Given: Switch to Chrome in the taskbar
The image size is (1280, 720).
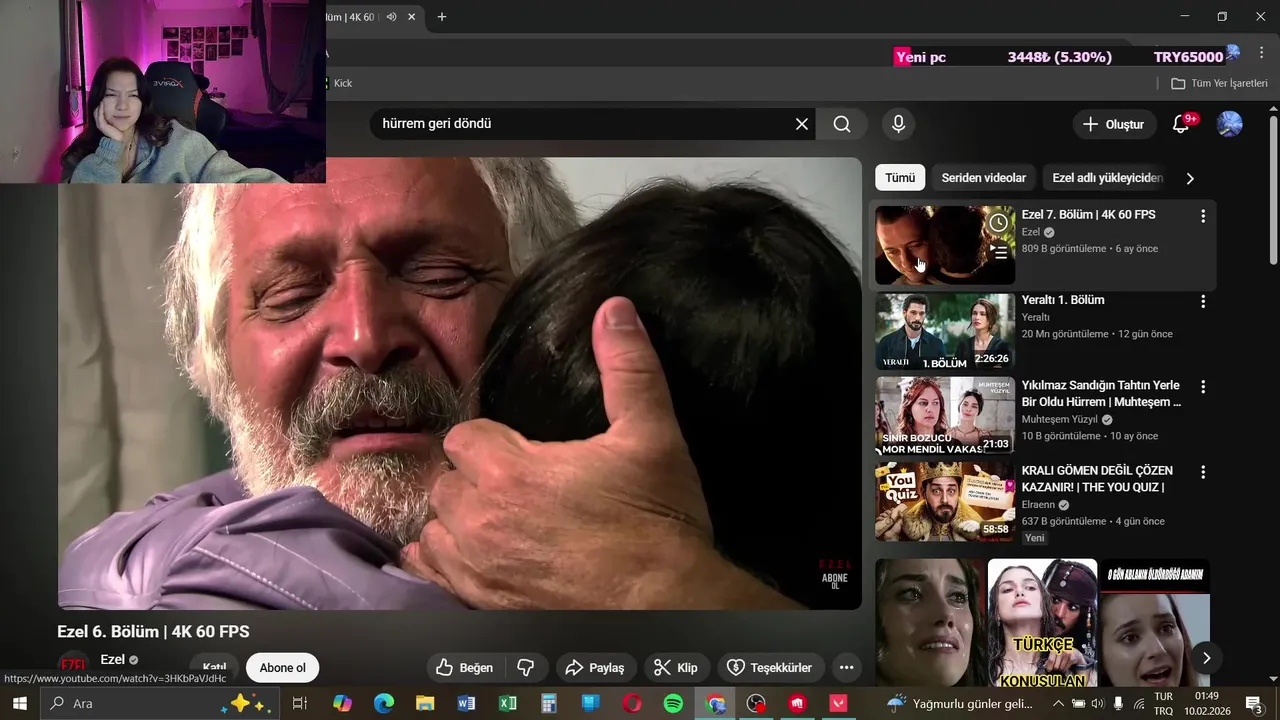Looking at the screenshot, I should click(715, 704).
